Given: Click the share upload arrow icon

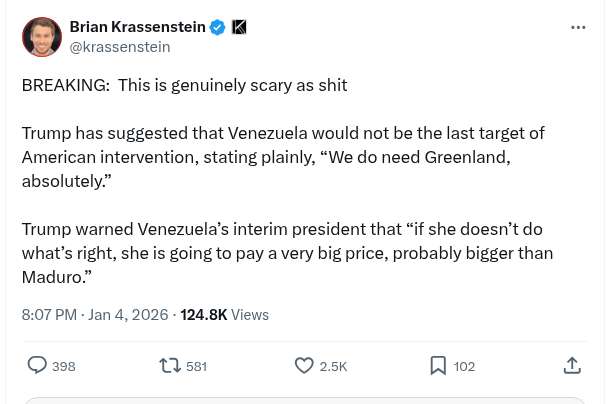Looking at the screenshot, I should 572,366.
